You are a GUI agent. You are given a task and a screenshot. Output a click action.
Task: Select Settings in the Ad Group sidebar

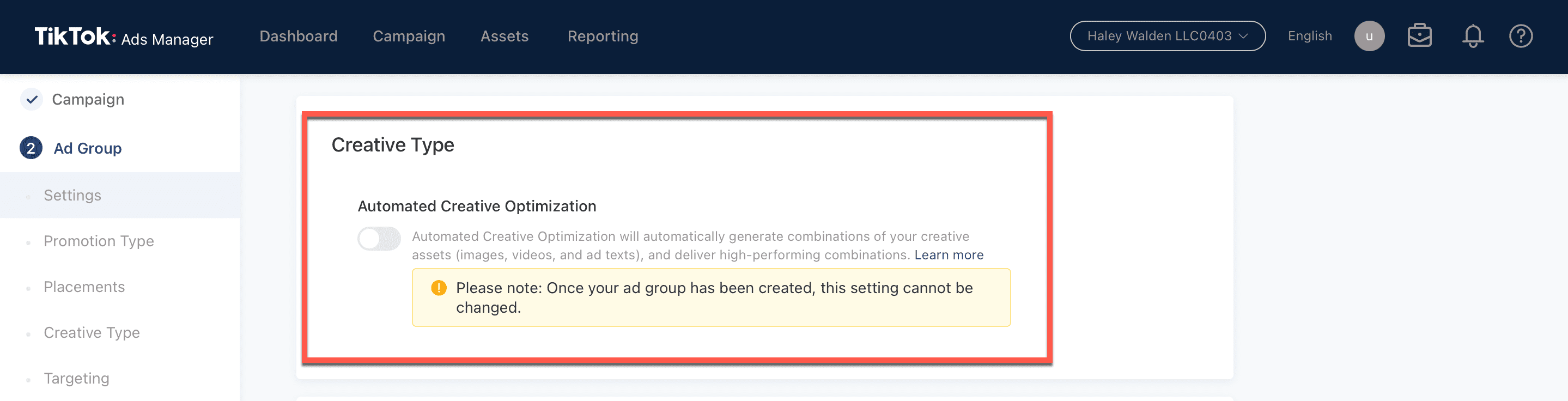(x=72, y=196)
